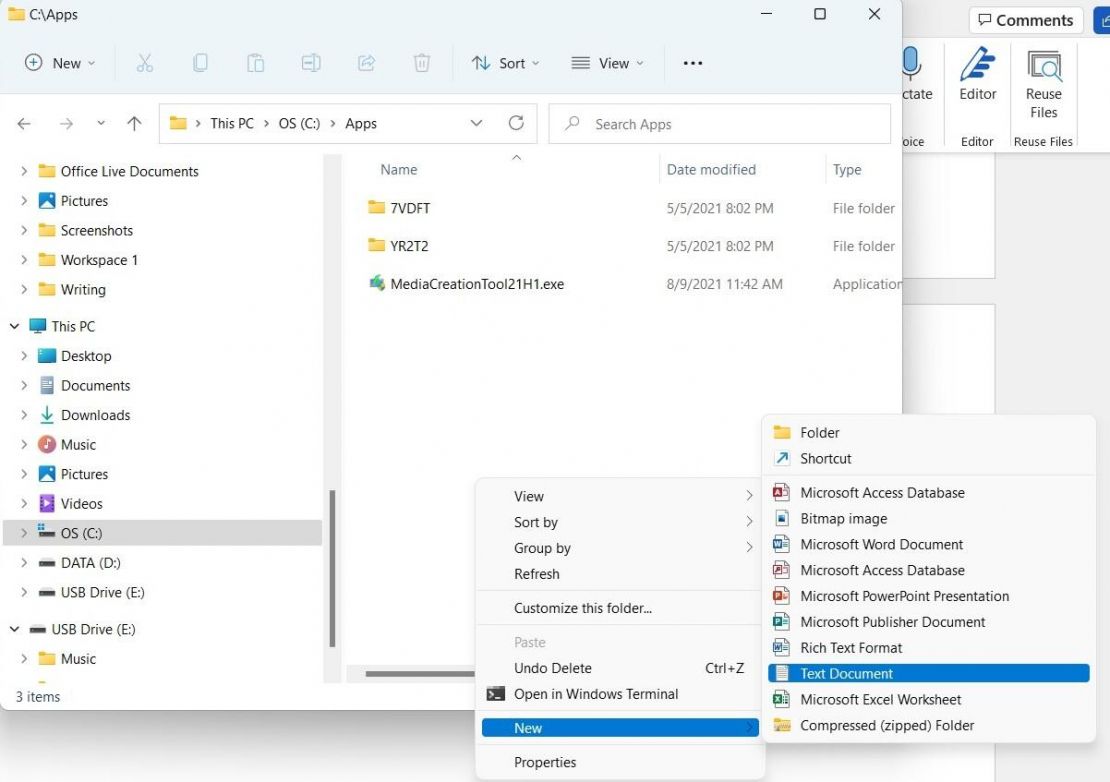Go up one folder level arrow

point(134,124)
